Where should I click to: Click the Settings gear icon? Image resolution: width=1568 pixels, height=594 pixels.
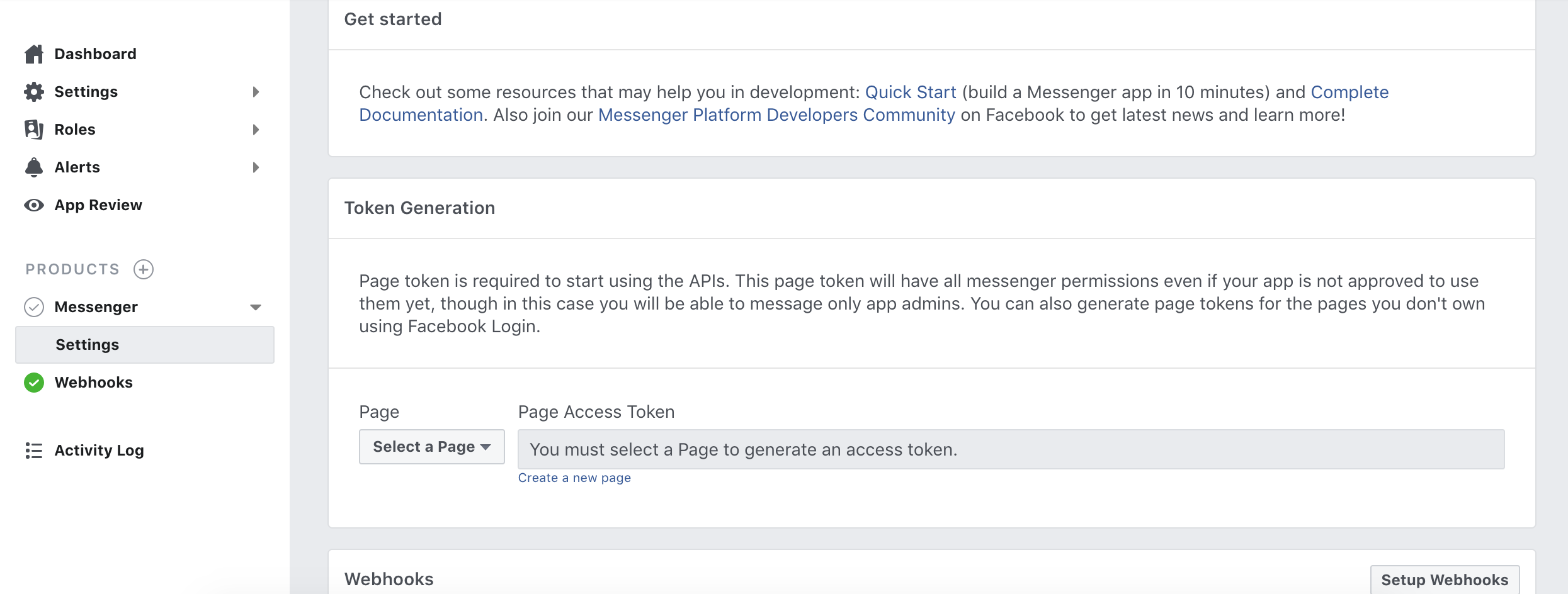pyautogui.click(x=34, y=92)
